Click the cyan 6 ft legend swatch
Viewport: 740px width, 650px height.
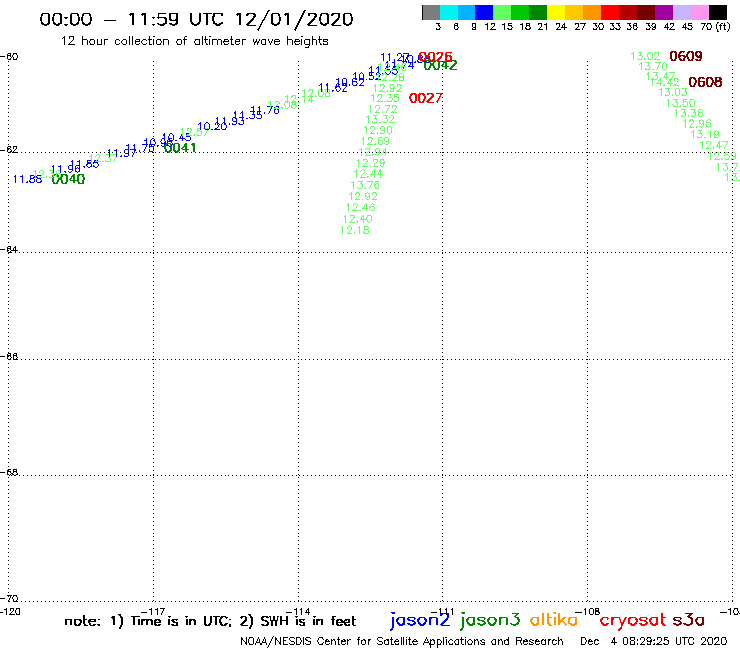449,12
